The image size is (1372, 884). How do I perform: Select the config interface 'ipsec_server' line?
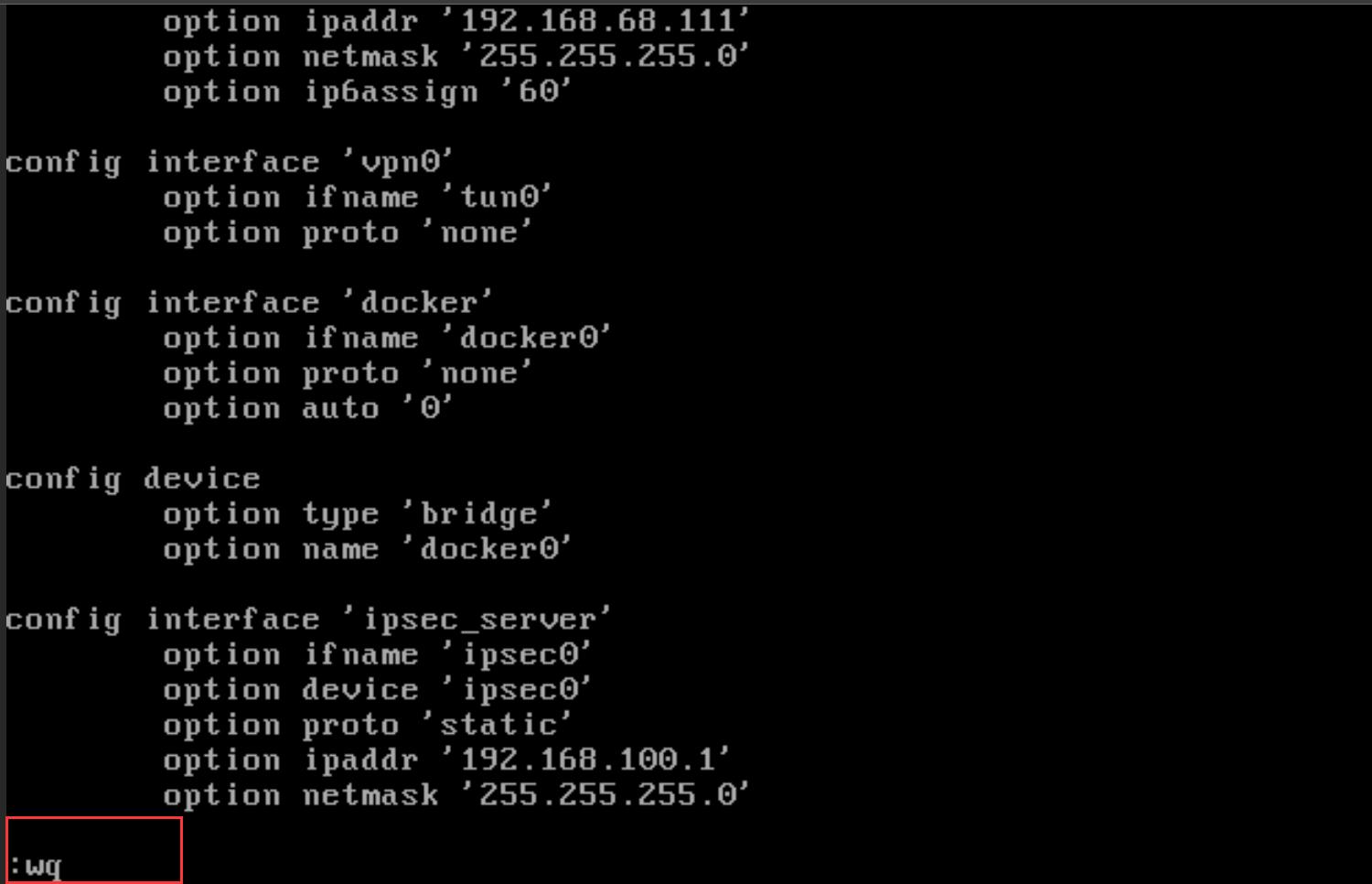point(307,620)
